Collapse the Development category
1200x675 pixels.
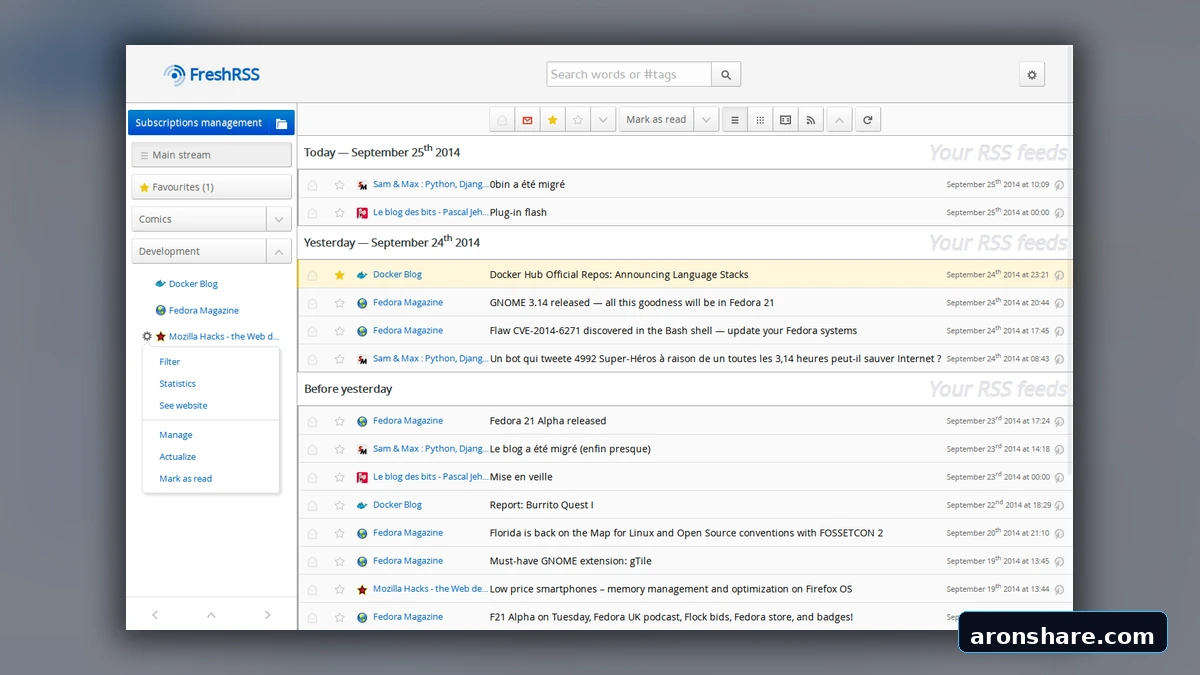tap(279, 251)
